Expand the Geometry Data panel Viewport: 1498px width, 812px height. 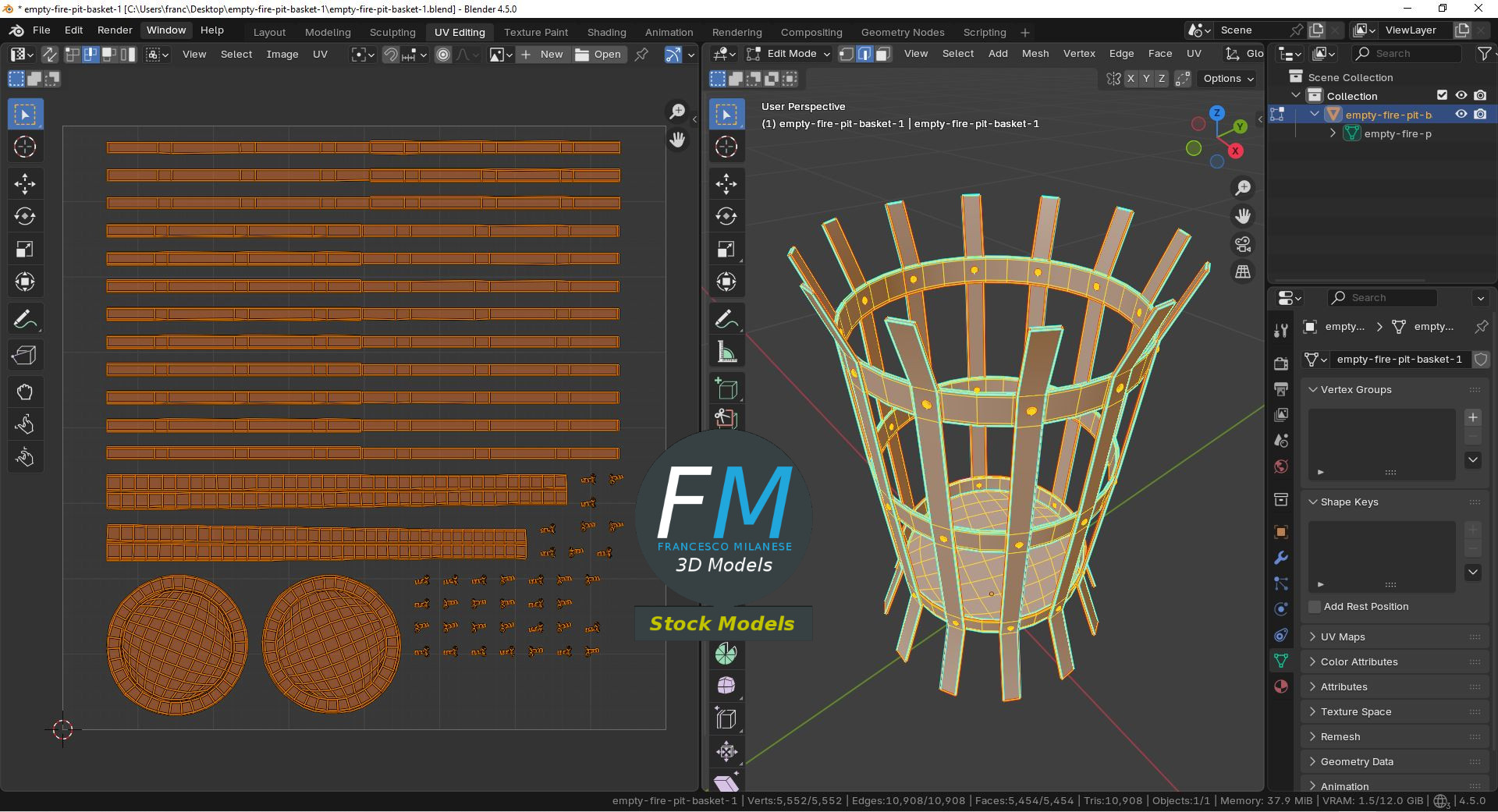click(x=1356, y=762)
